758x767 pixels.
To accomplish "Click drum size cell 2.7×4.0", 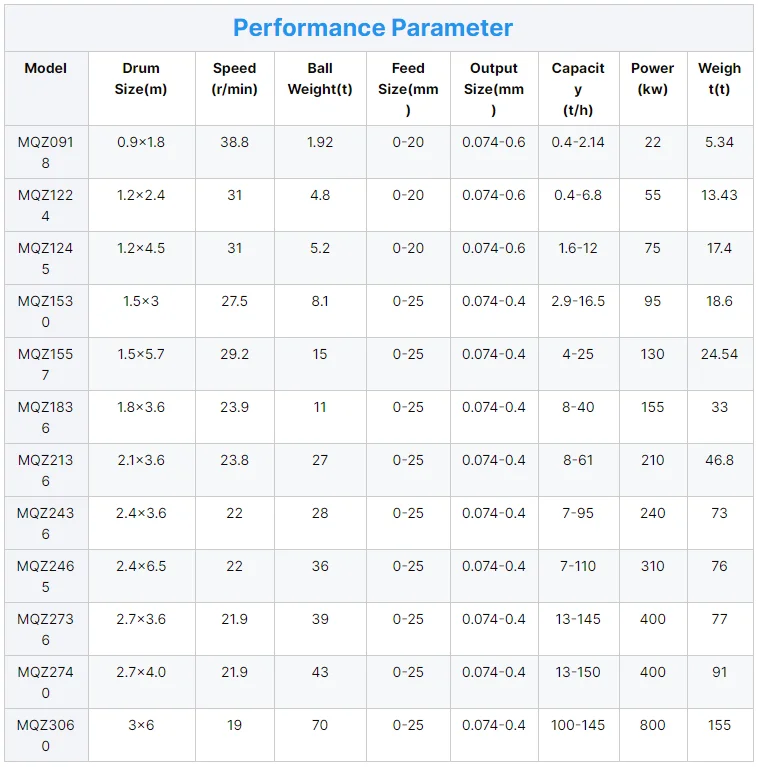I will pos(141,672).
